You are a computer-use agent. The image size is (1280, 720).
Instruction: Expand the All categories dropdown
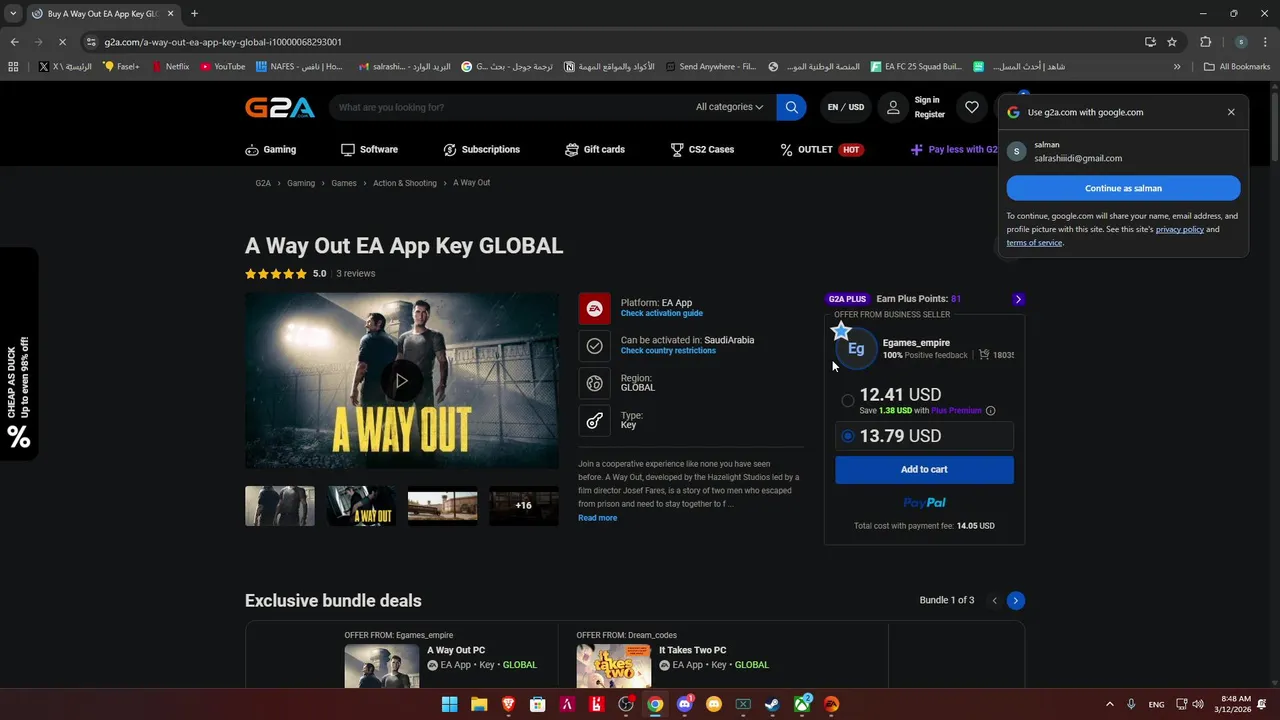729,107
